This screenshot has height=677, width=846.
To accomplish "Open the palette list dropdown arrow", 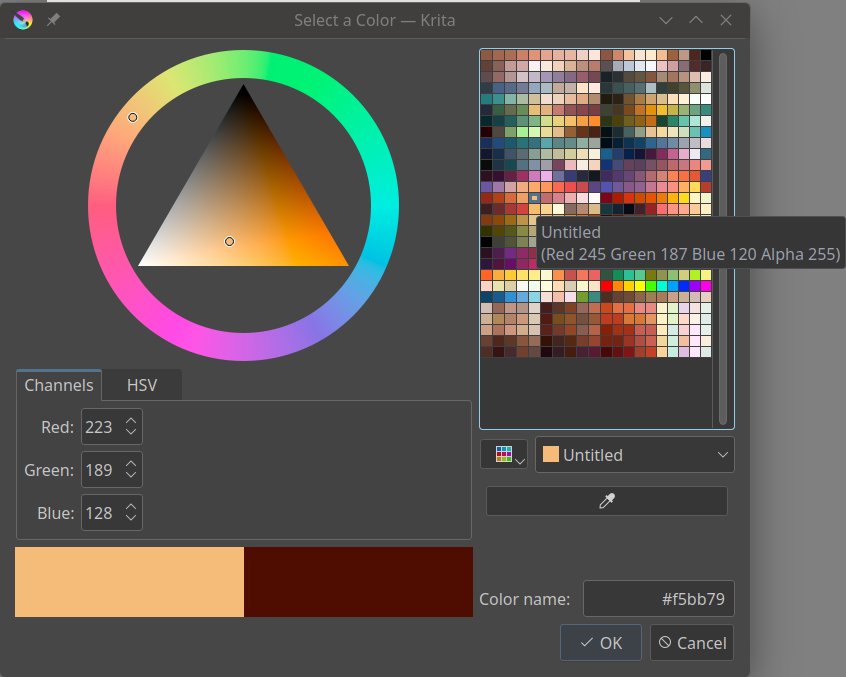I will [520, 461].
